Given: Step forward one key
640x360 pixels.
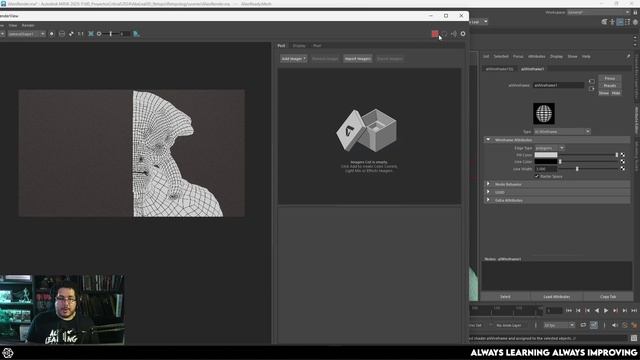Looking at the screenshot, I should pos(624,311).
